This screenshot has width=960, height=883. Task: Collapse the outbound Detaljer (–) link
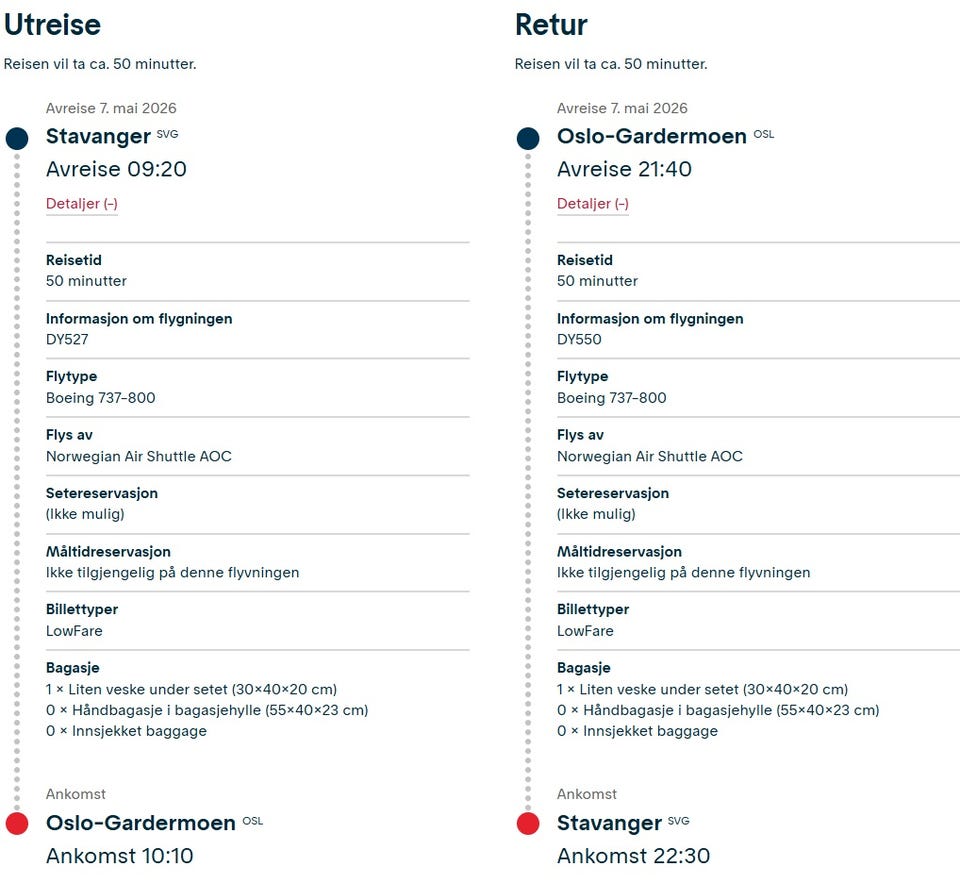point(81,203)
